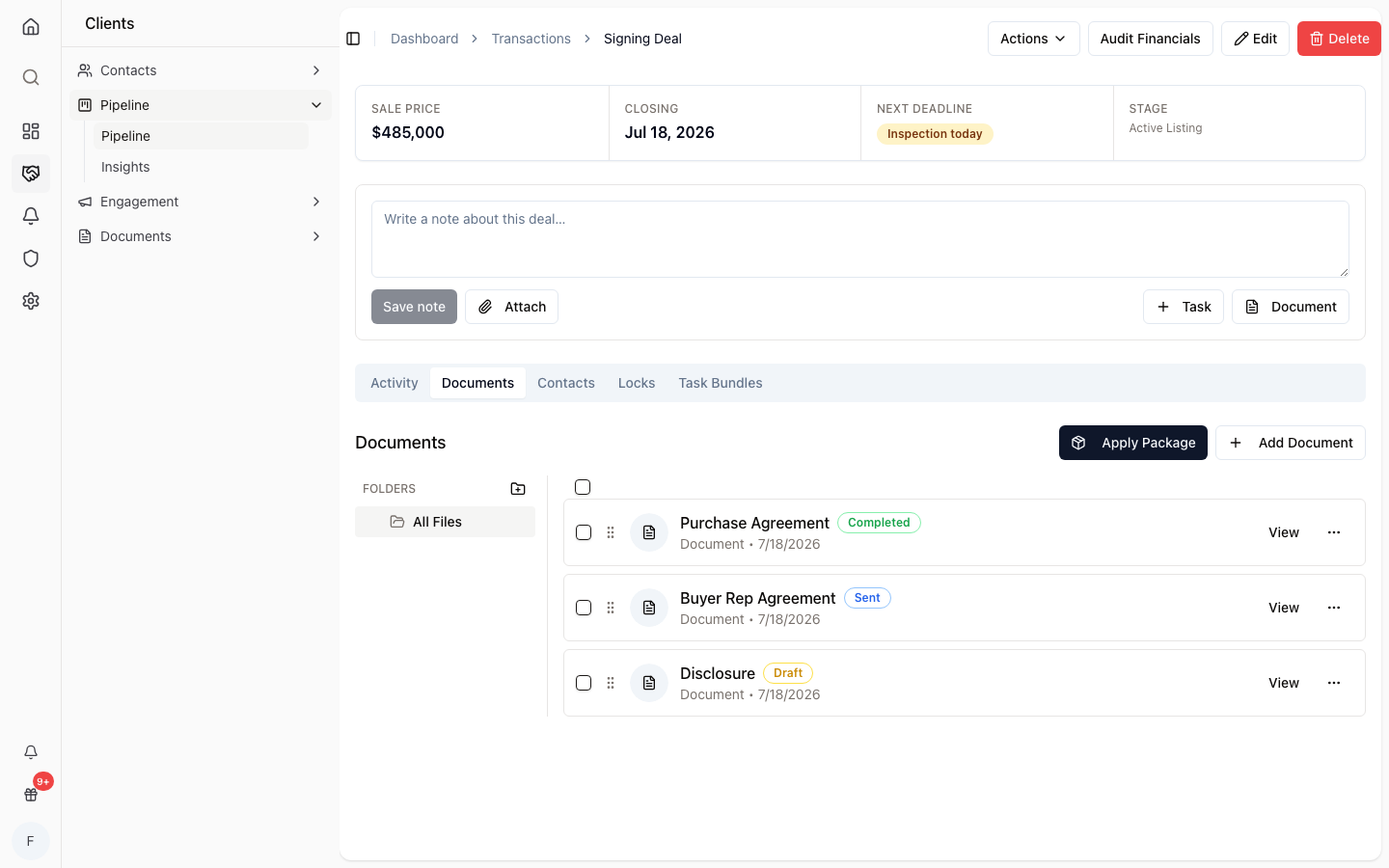Add a new Task
This screenshot has width=1389, height=868.
point(1183,307)
